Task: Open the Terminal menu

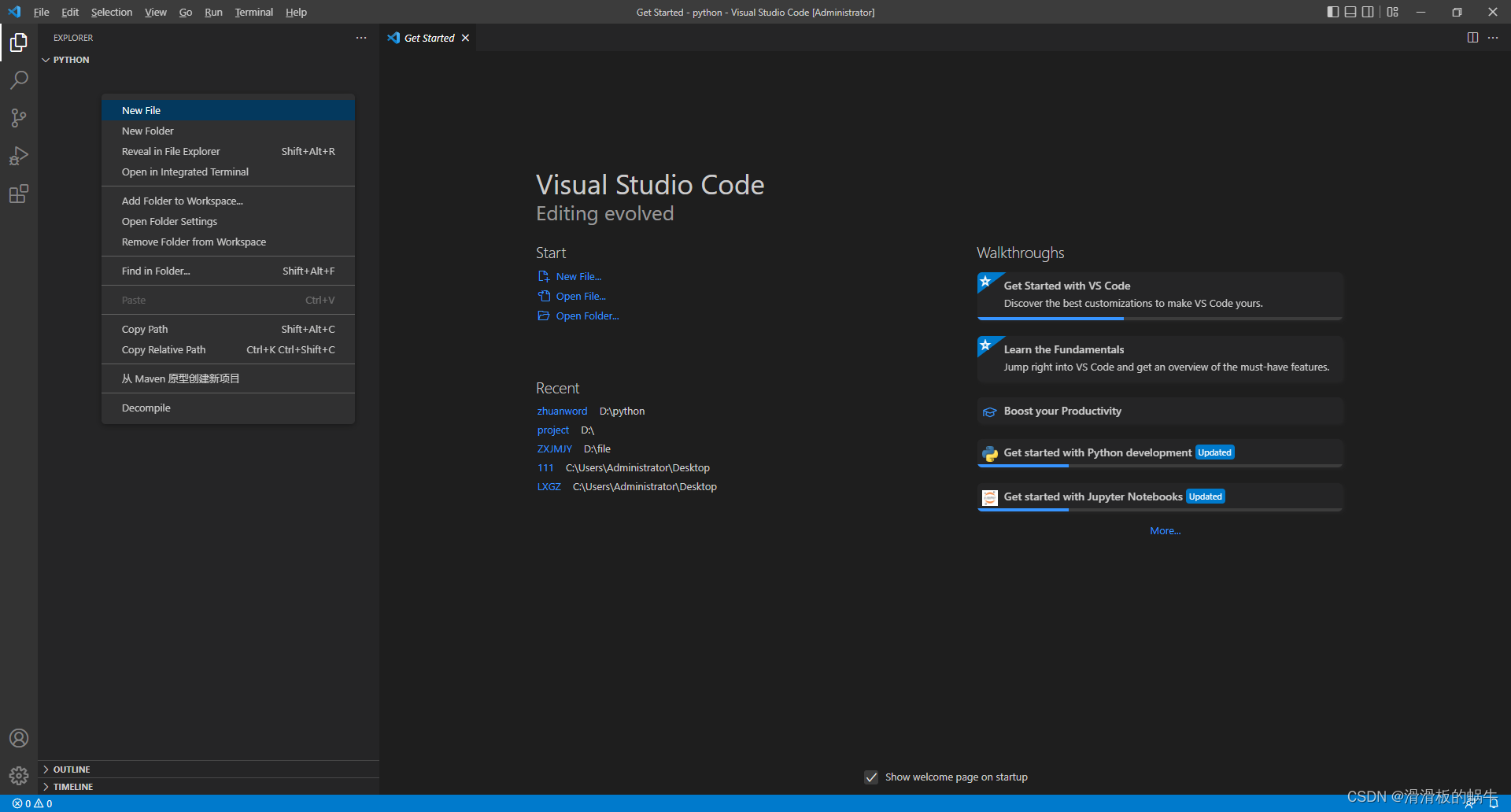Action: tap(254, 12)
